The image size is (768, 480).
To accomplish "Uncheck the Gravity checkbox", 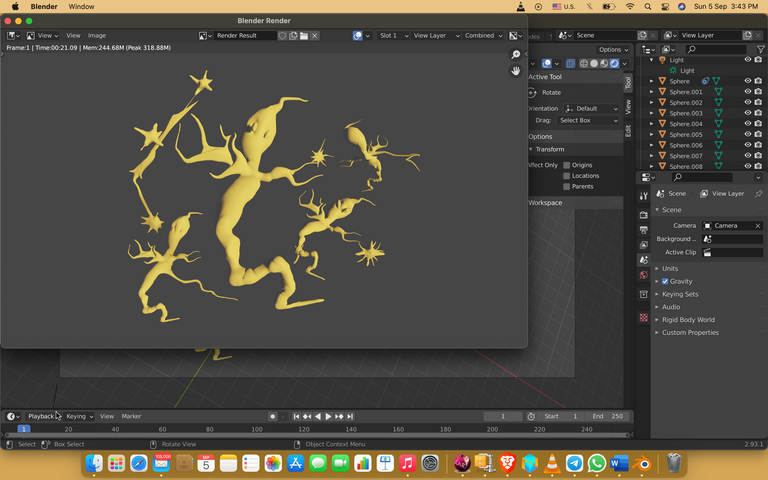I will tap(665, 282).
